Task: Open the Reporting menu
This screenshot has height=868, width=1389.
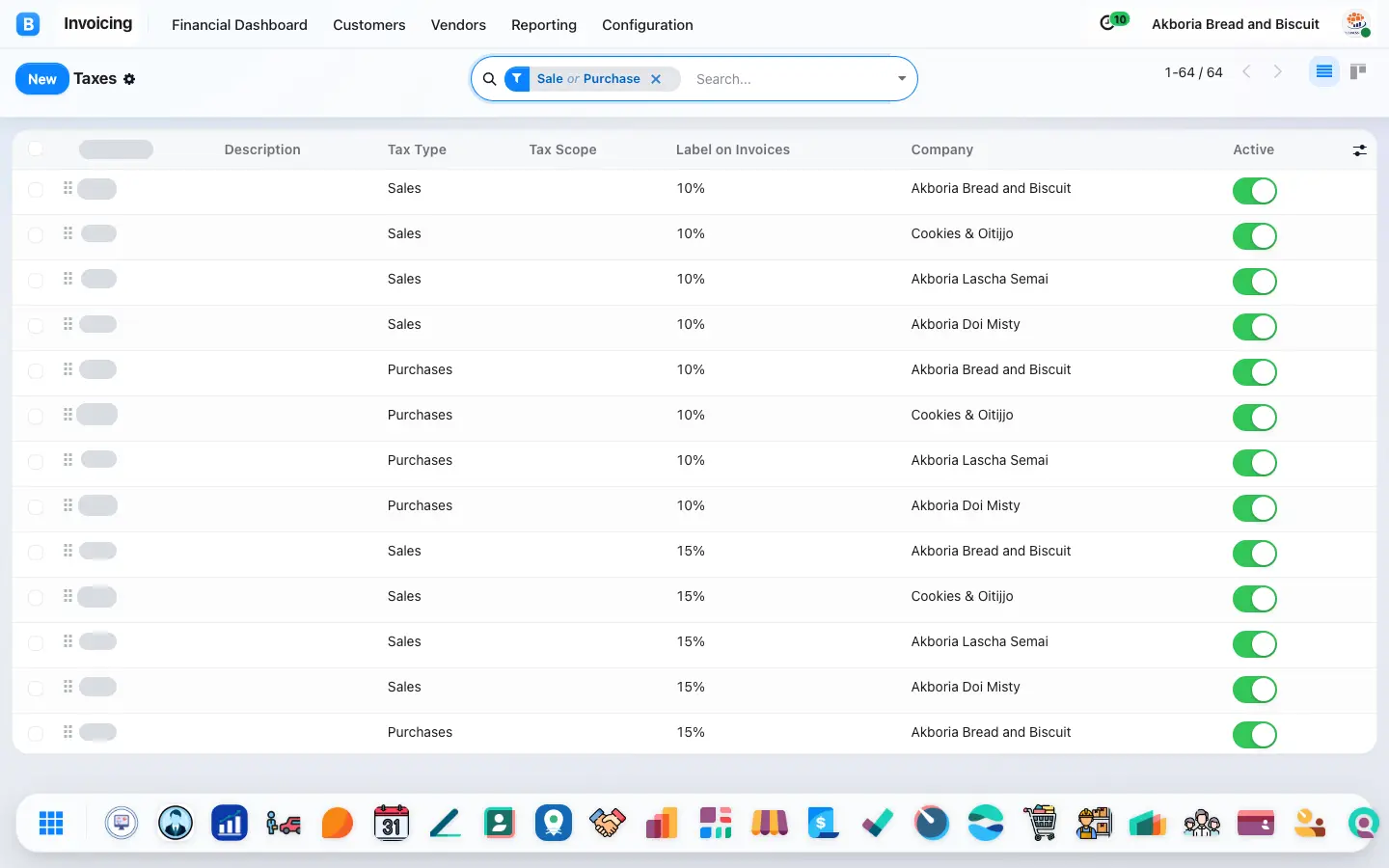Action: pyautogui.click(x=544, y=25)
